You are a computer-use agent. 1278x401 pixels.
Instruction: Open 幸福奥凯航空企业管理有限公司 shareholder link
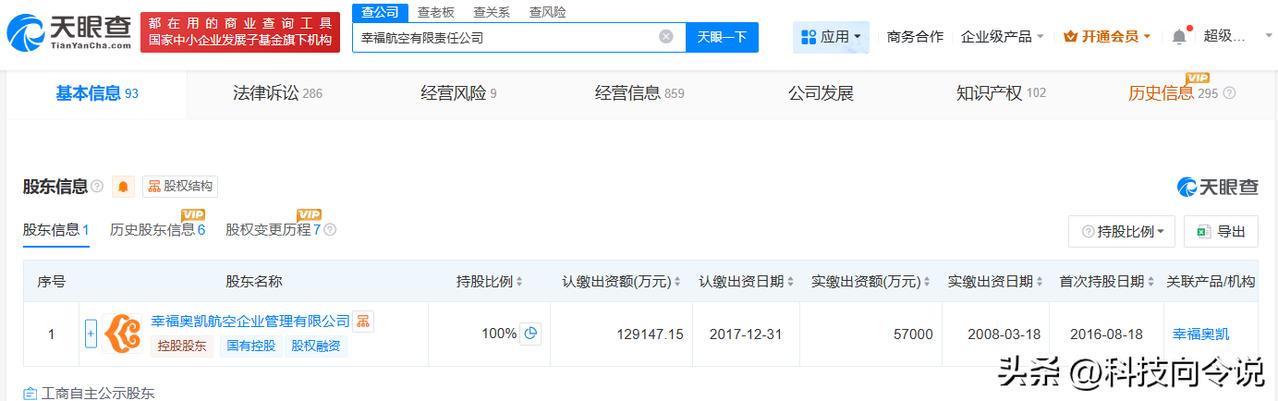(x=250, y=321)
